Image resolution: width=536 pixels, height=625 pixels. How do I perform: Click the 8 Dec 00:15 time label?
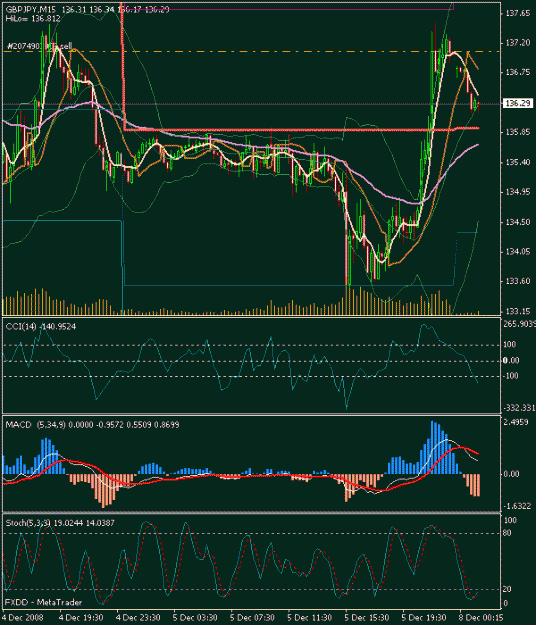click(481, 617)
